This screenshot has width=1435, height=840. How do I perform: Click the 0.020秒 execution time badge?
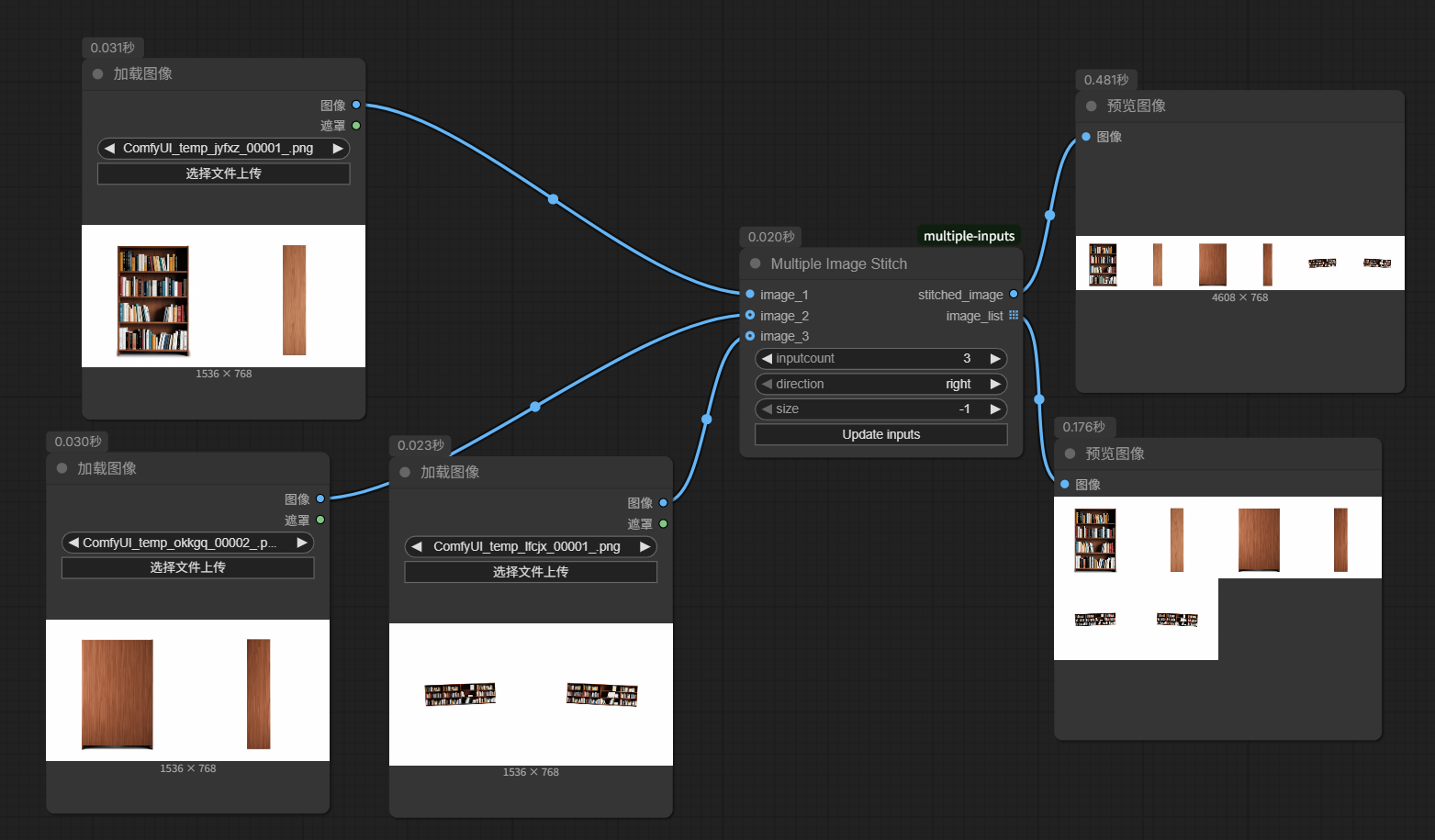[x=771, y=237]
